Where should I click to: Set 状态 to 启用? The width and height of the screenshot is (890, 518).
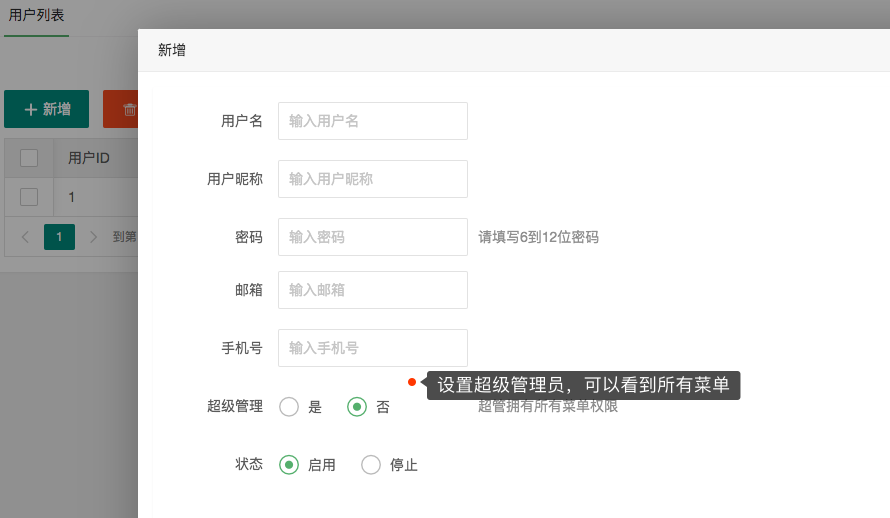click(x=289, y=465)
